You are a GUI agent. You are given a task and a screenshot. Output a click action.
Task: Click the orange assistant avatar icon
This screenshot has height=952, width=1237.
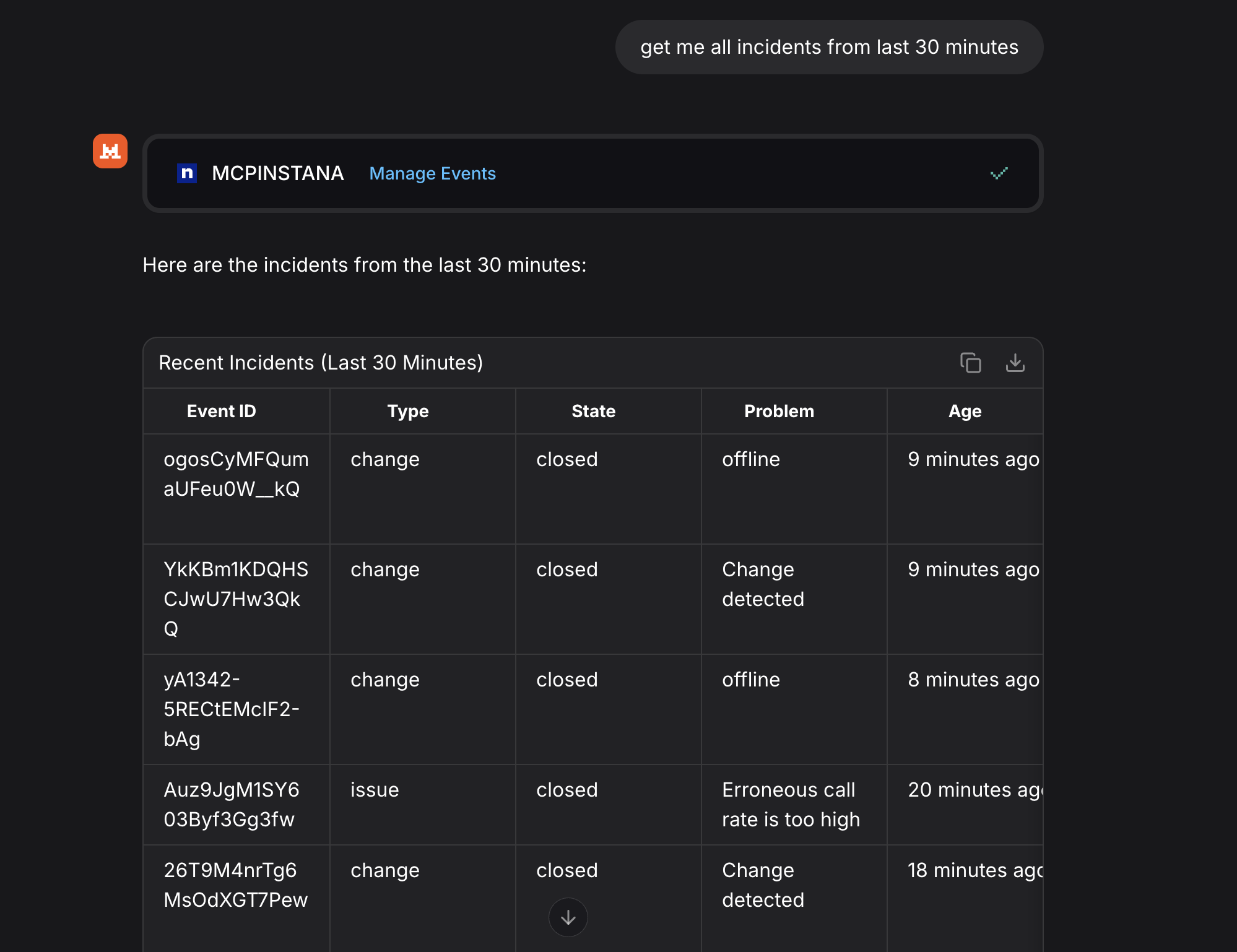110,151
